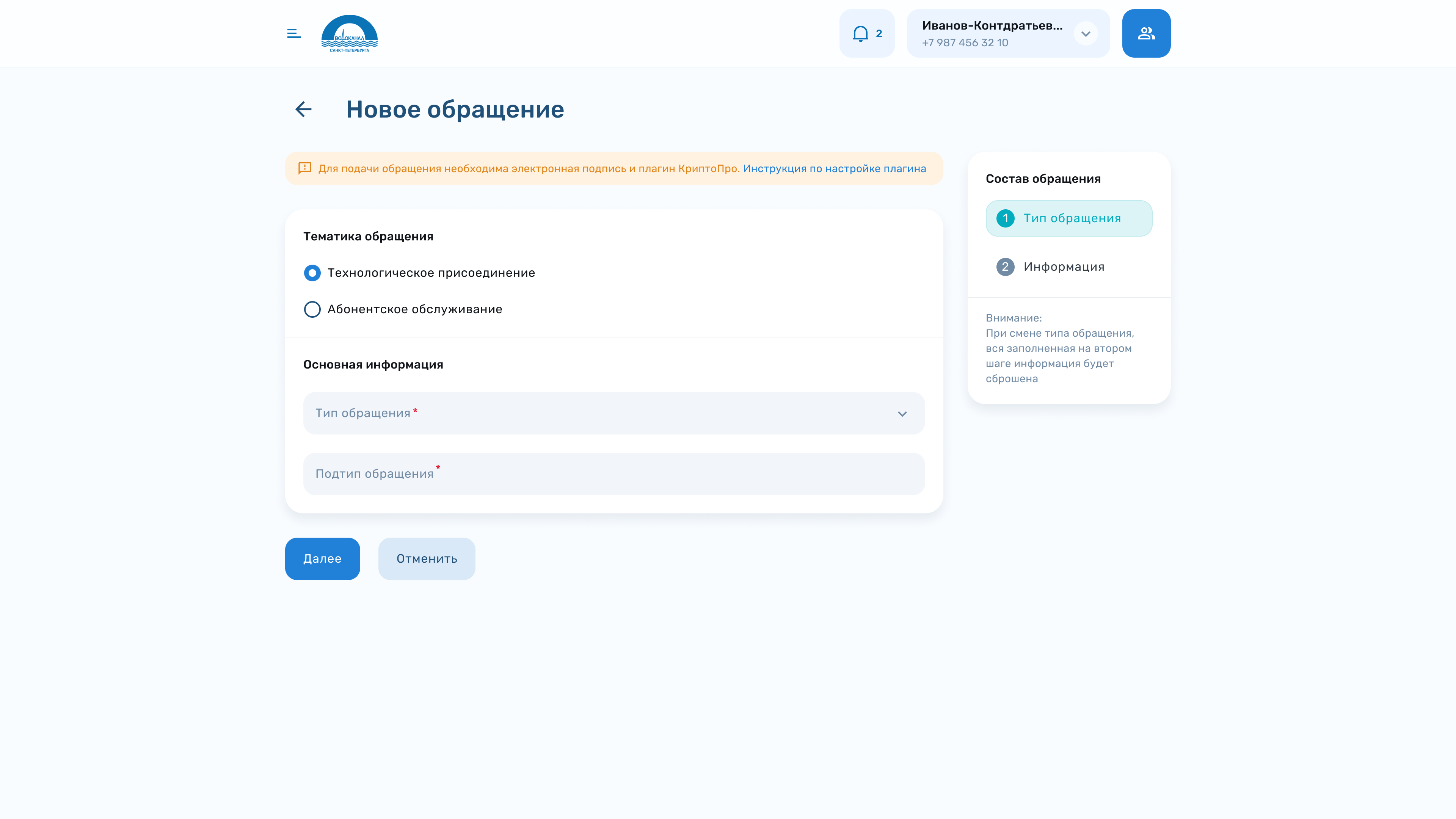Viewport: 1456px width, 819px height.
Task: Click the step 1 number badge
Action: click(1005, 218)
